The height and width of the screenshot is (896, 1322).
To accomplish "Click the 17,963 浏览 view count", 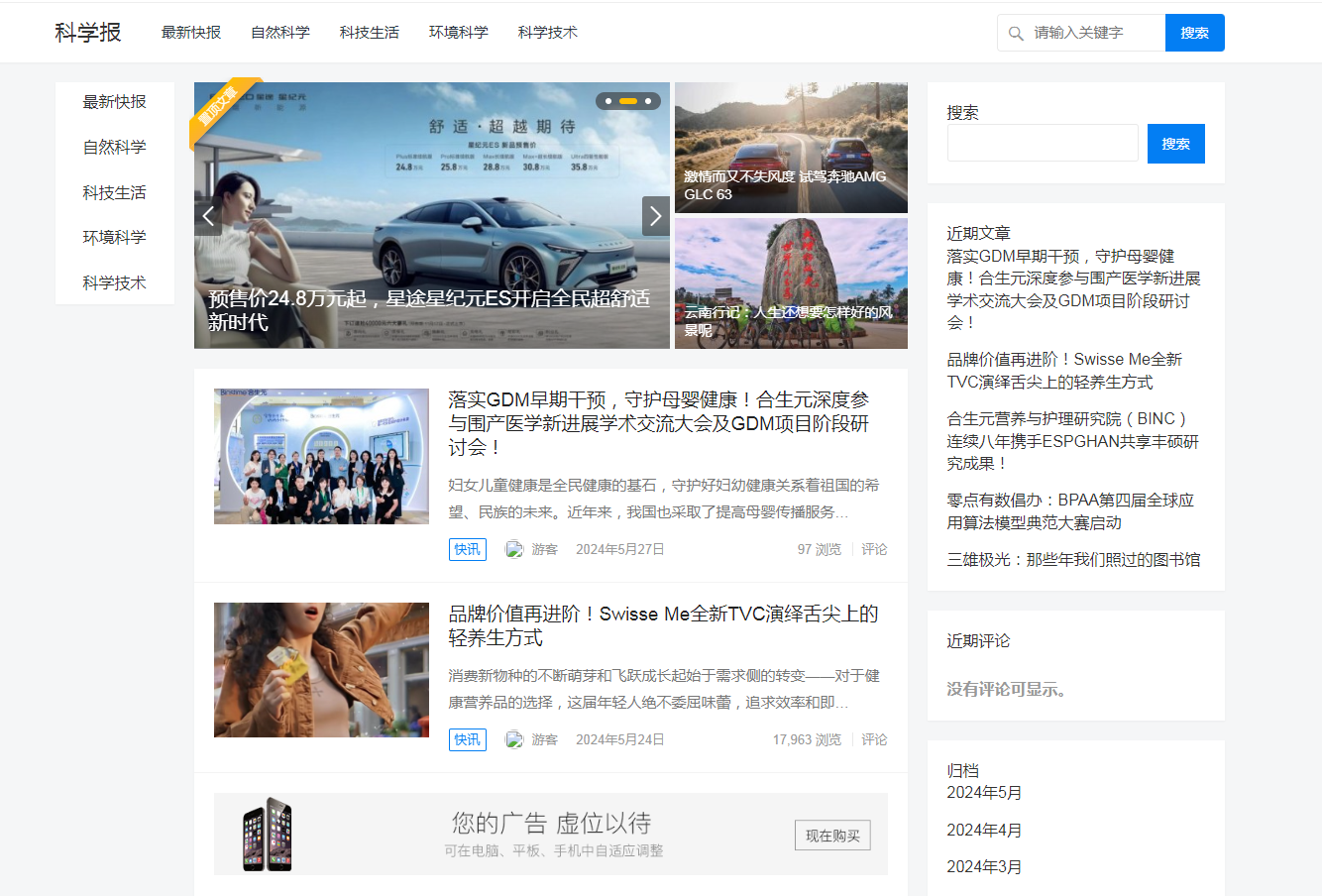I will coord(807,739).
